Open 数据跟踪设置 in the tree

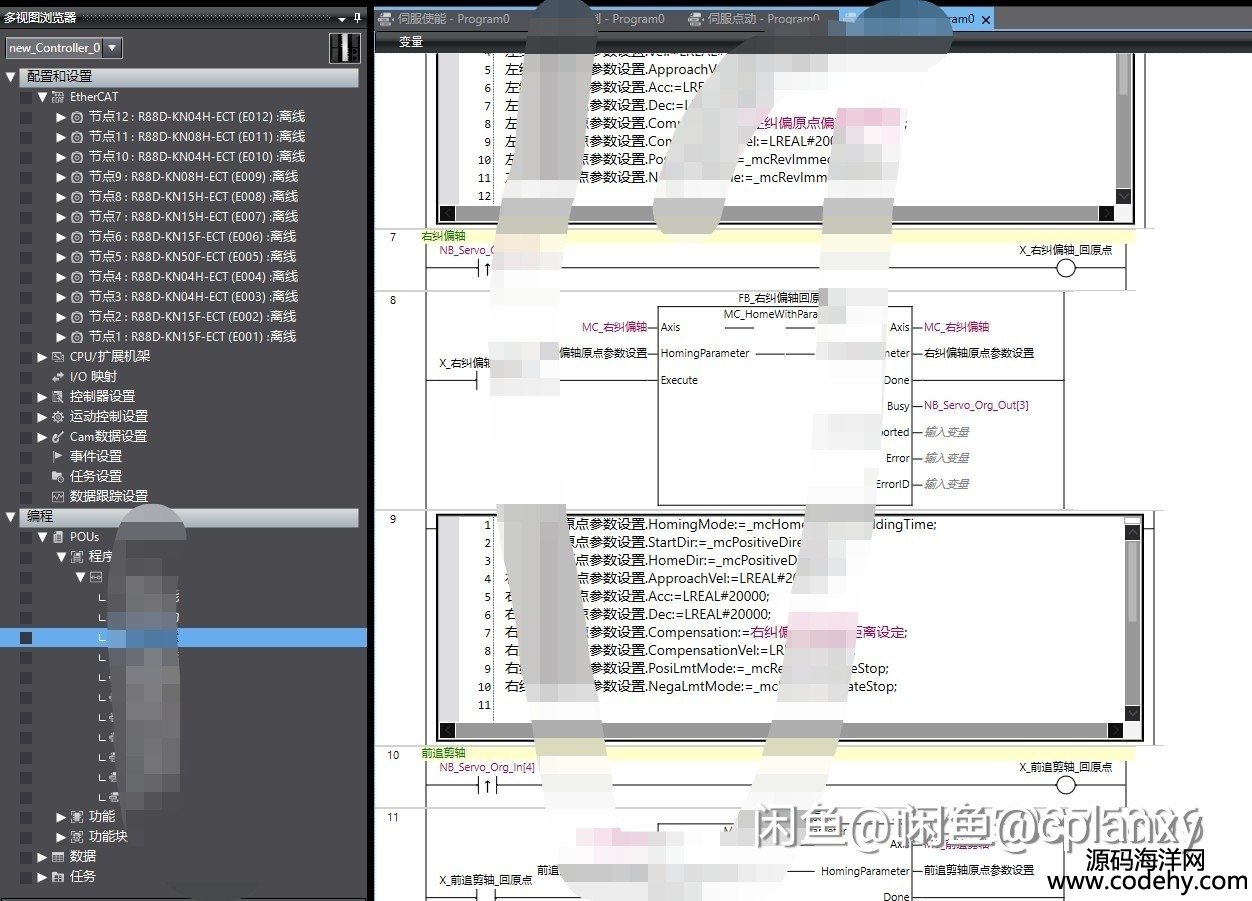[108, 497]
